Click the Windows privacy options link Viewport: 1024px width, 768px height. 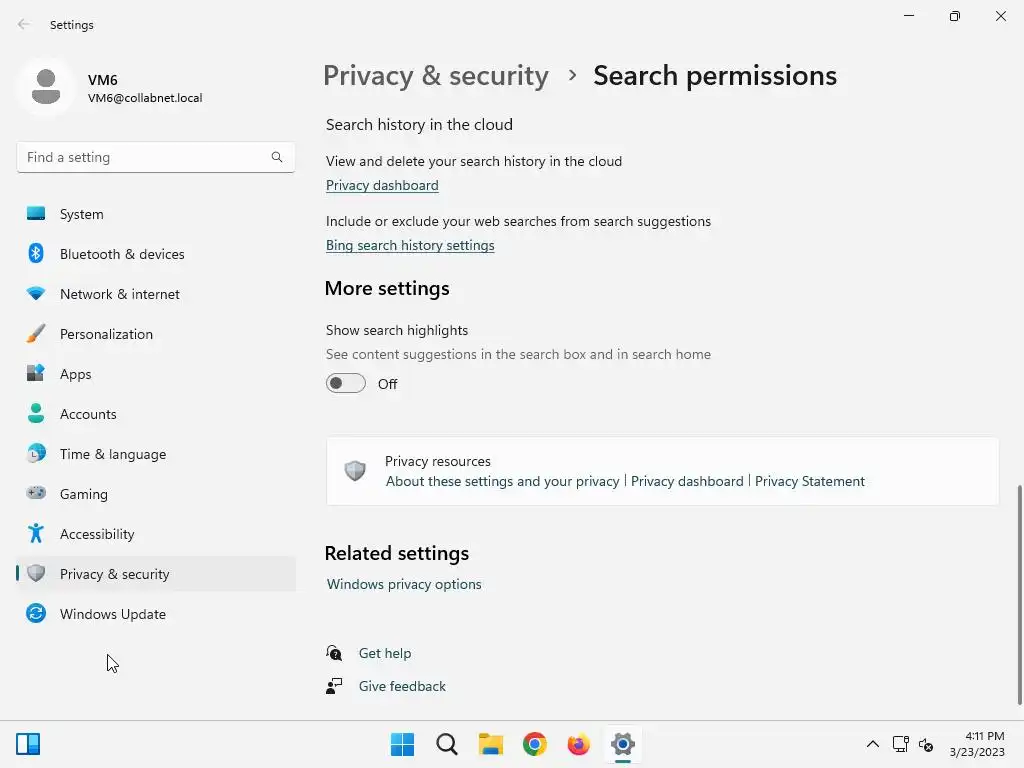coord(404,584)
